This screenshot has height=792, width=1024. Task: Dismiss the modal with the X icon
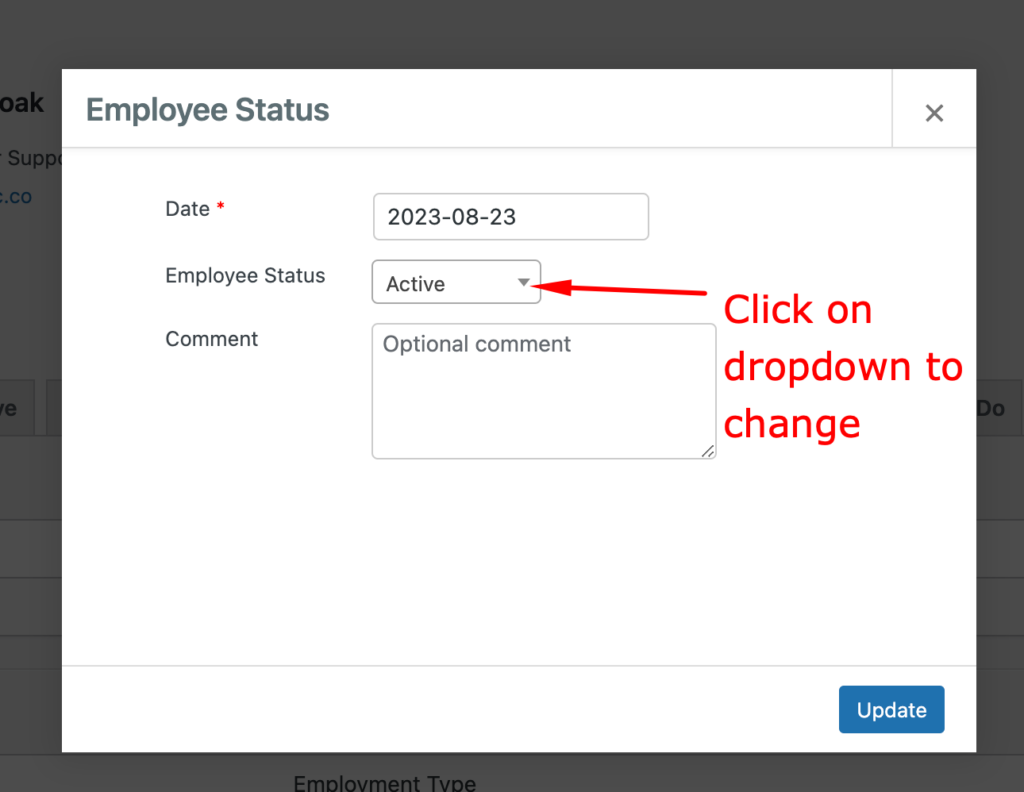pos(933,112)
